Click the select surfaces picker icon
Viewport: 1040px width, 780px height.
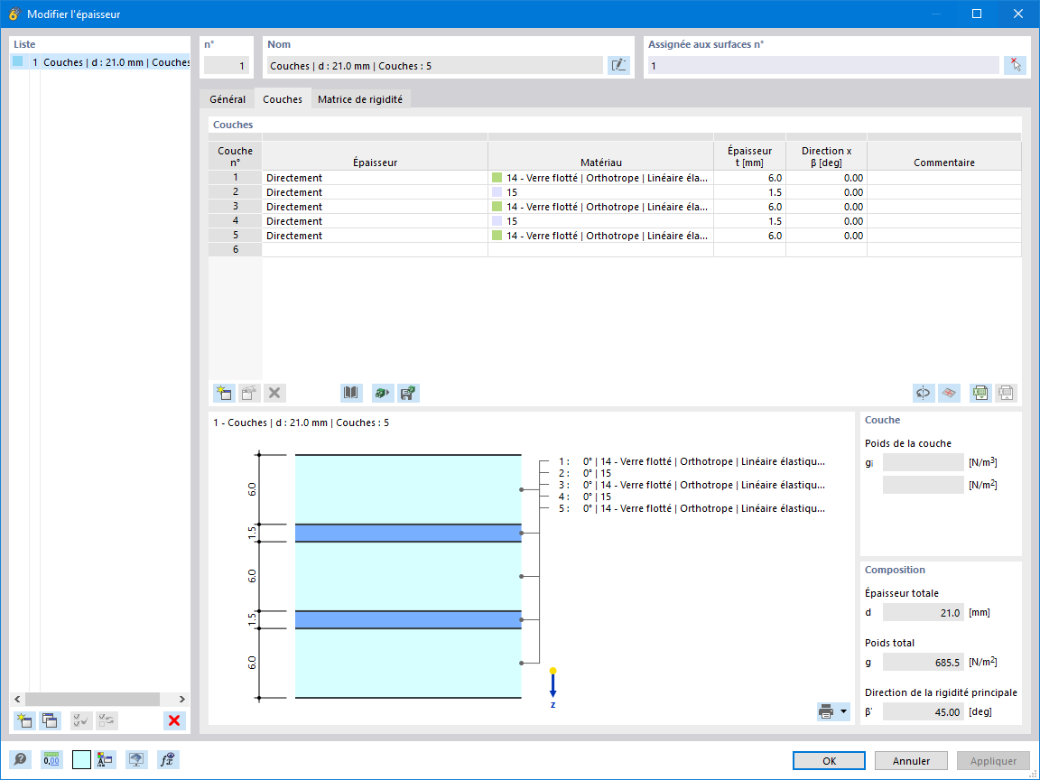(x=1015, y=65)
